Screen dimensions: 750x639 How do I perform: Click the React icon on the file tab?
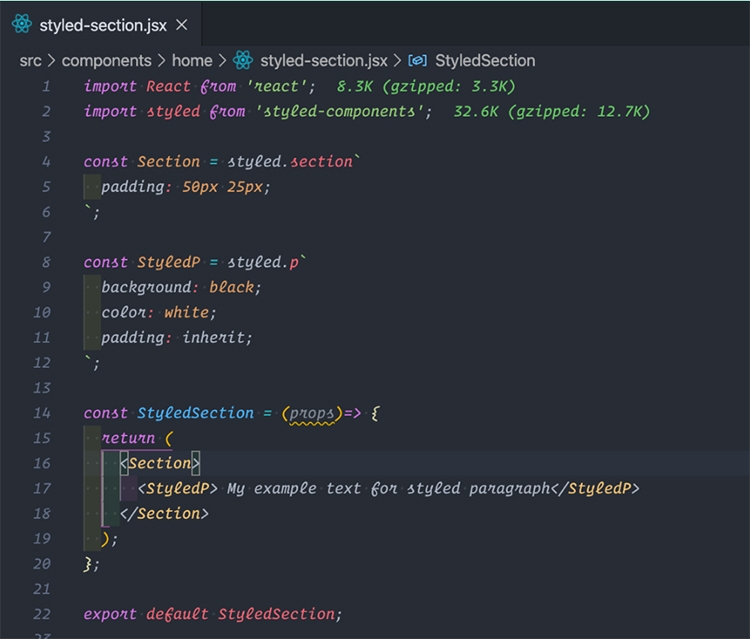22,24
